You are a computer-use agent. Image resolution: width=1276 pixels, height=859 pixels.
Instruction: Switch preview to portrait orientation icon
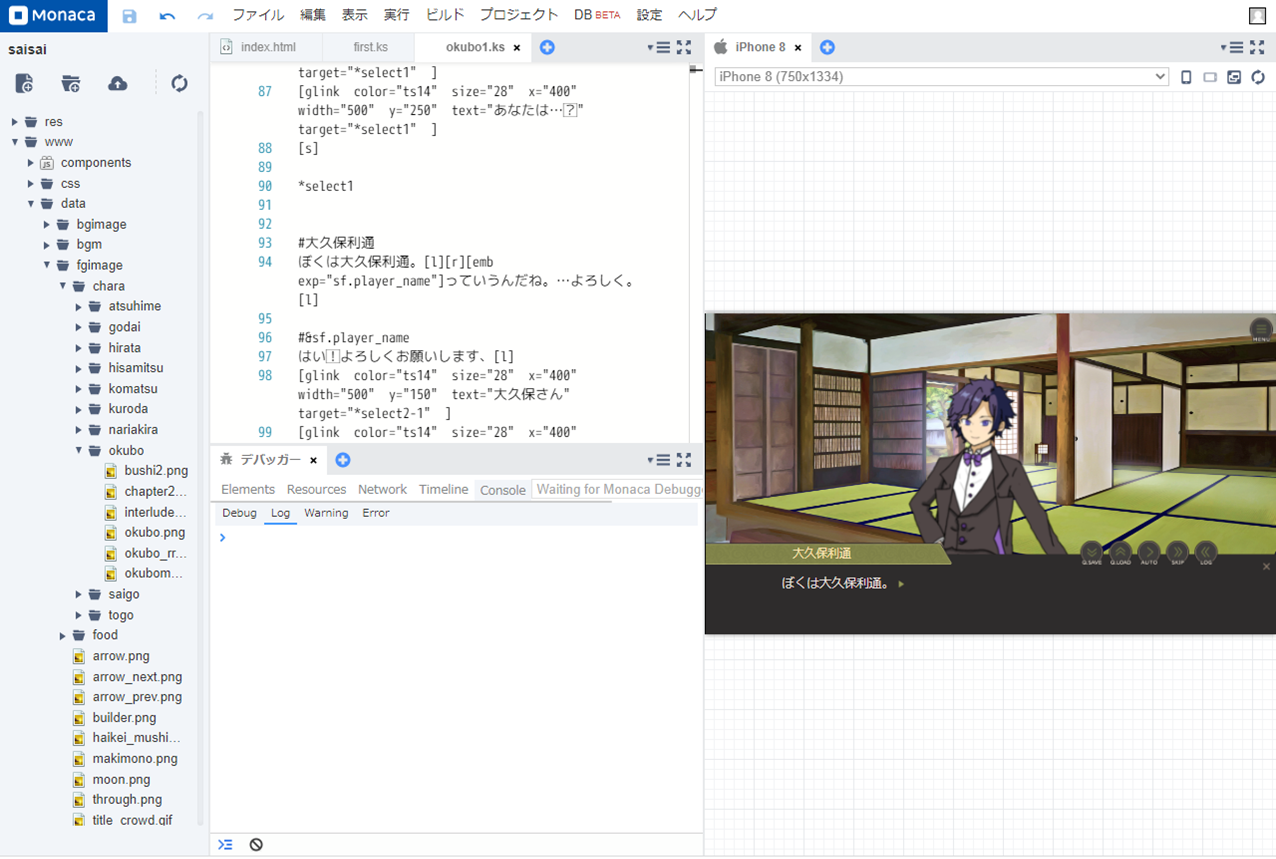point(1186,77)
